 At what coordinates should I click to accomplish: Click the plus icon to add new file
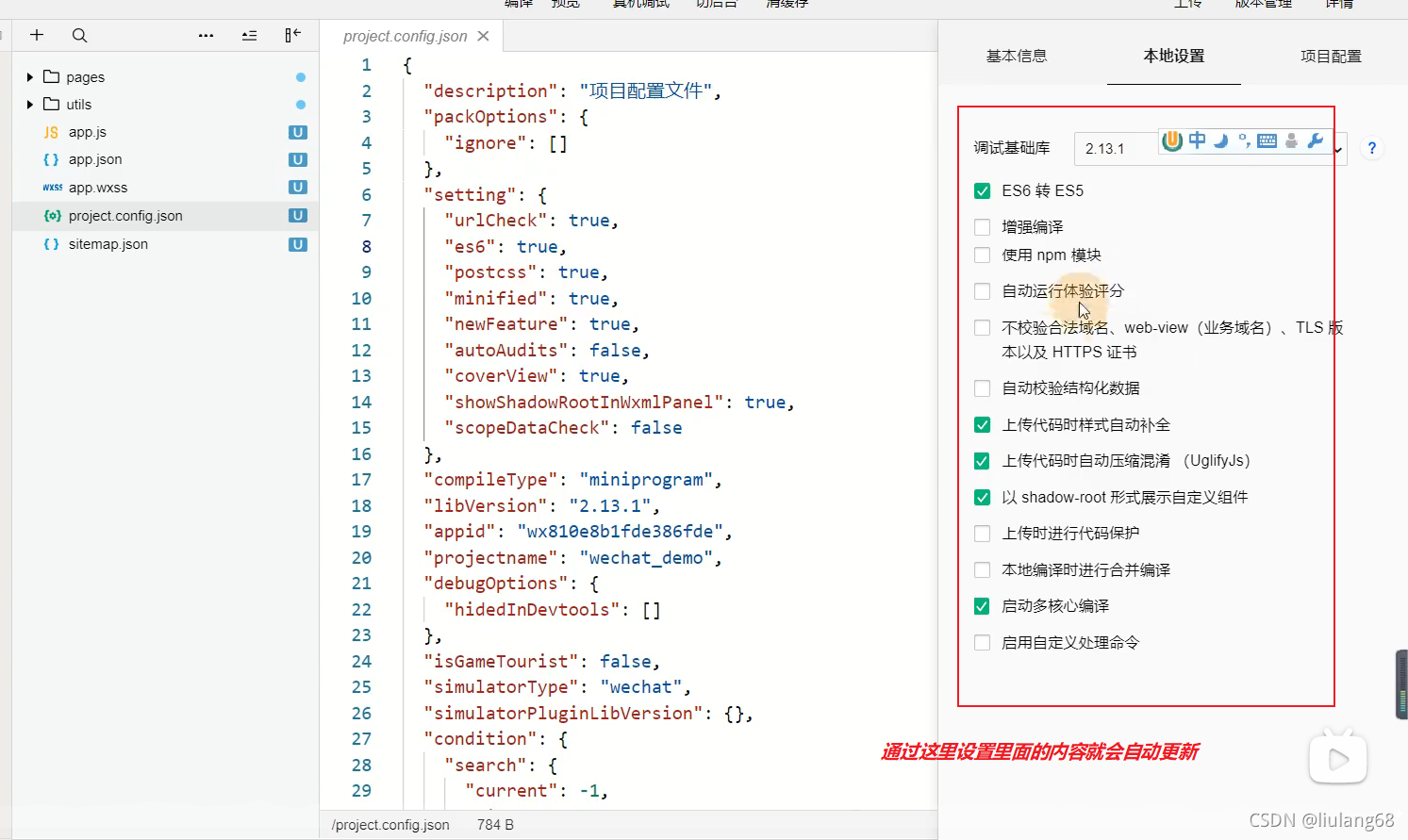pos(37,35)
